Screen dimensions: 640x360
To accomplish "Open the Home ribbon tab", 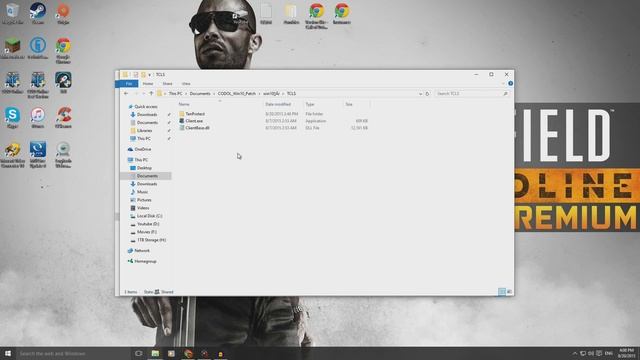I will [148, 83].
